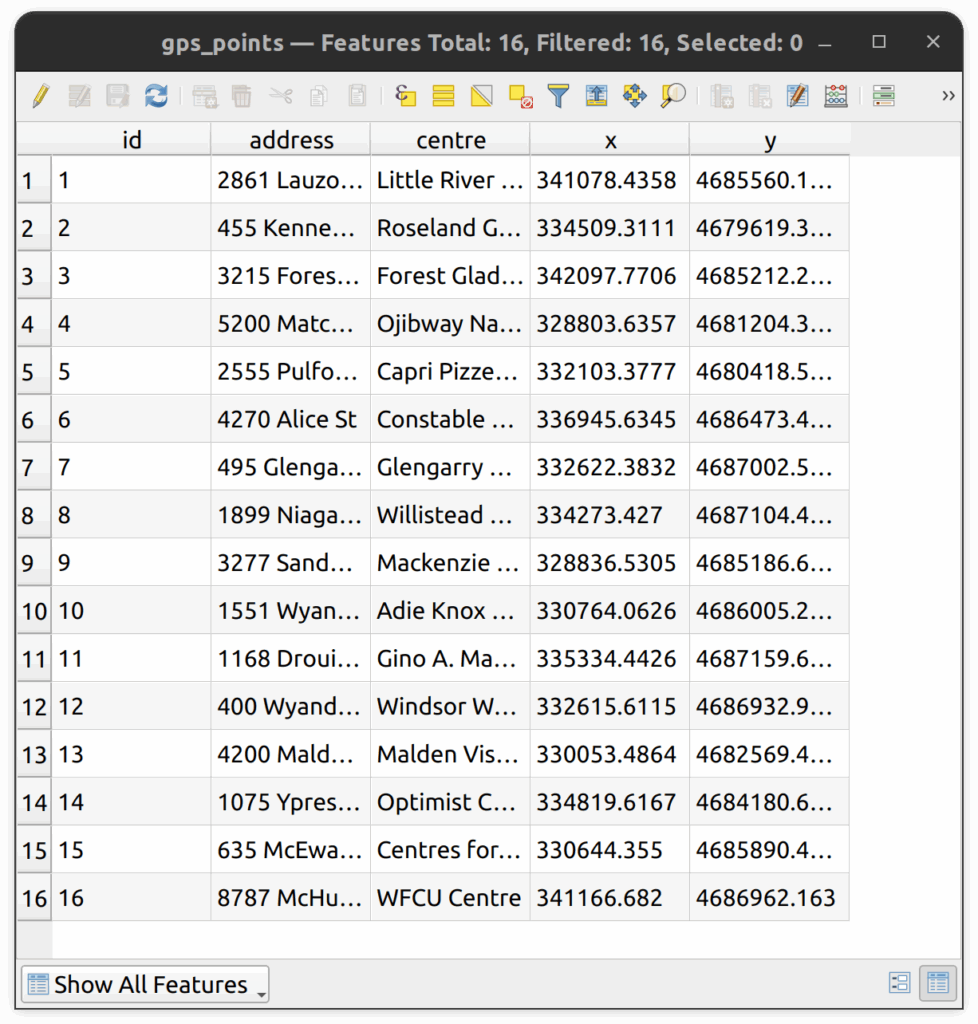The height and width of the screenshot is (1024, 978).
Task: Open conditional formatting panel
Action: click(883, 96)
